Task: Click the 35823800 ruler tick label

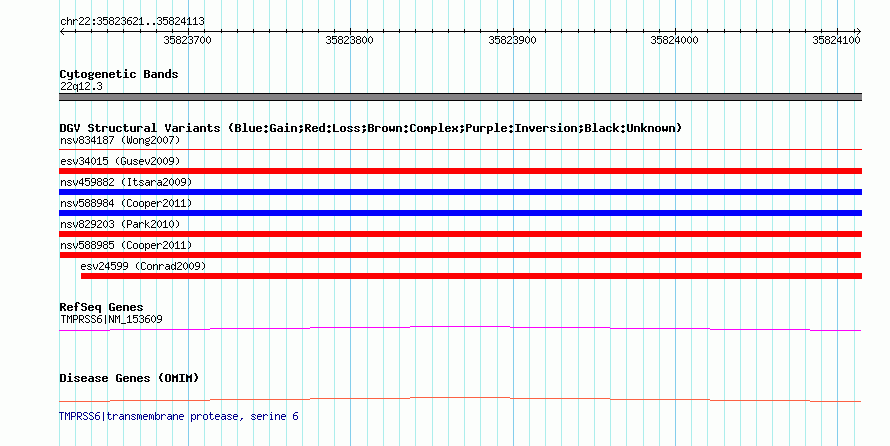Action: [349, 40]
